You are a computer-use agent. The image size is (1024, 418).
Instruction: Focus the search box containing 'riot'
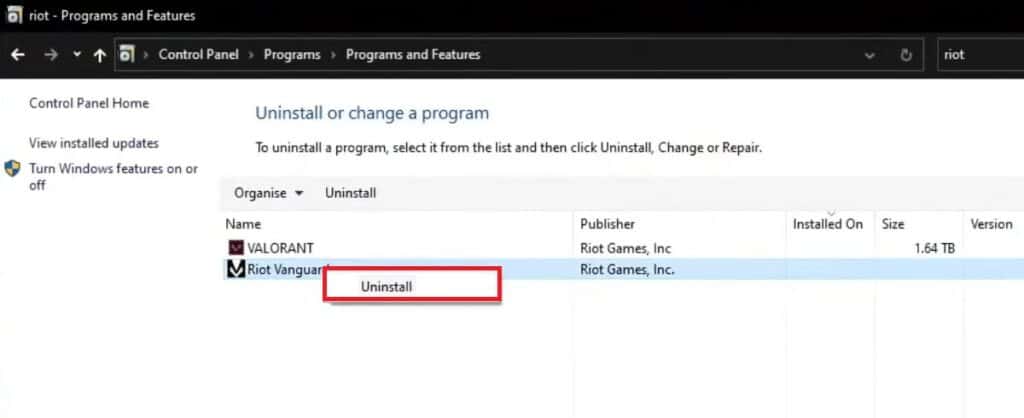click(x=980, y=55)
